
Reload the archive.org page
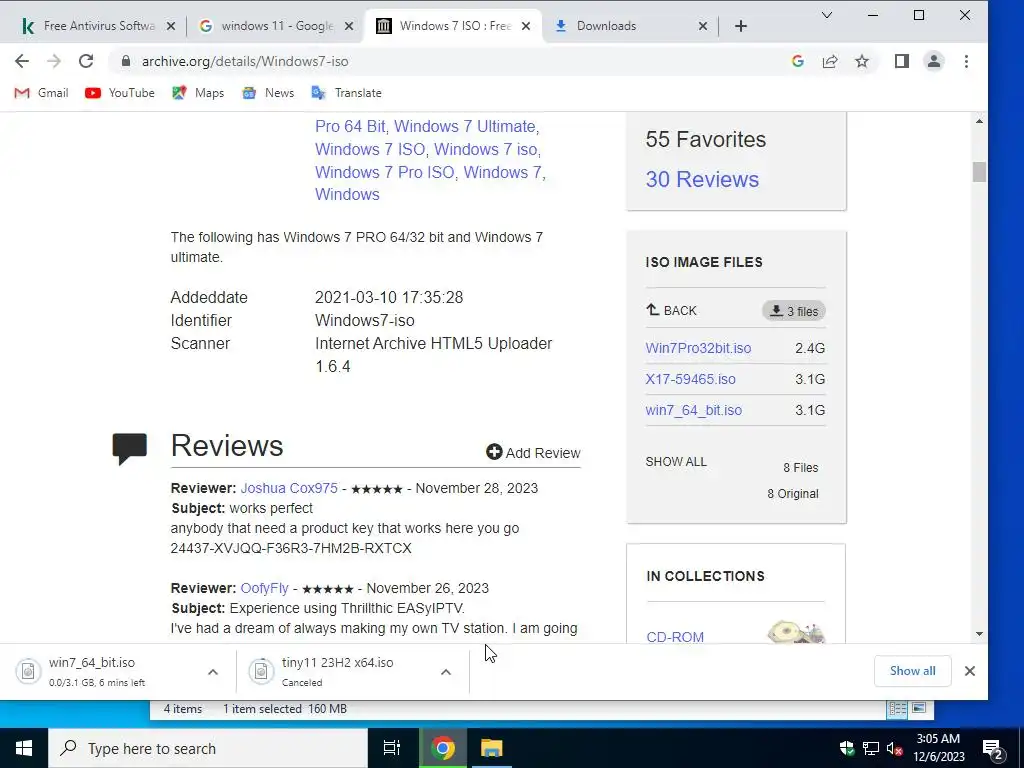click(86, 61)
